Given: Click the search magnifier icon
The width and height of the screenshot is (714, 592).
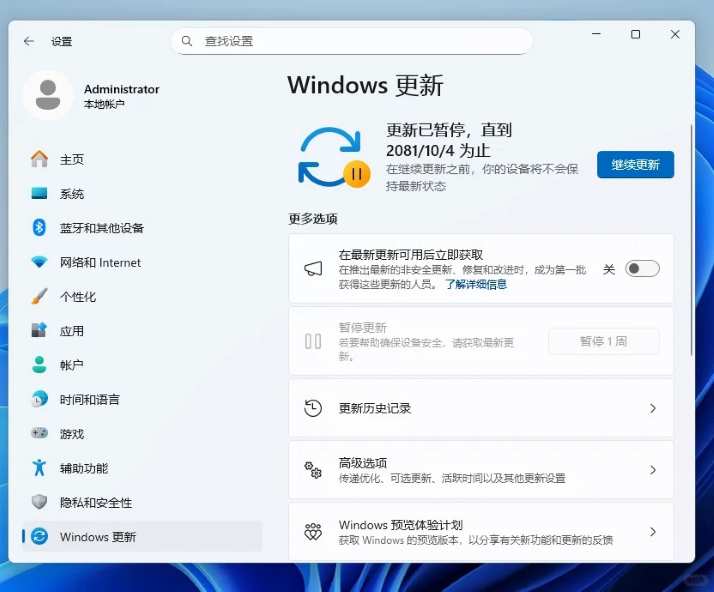Looking at the screenshot, I should (187, 41).
